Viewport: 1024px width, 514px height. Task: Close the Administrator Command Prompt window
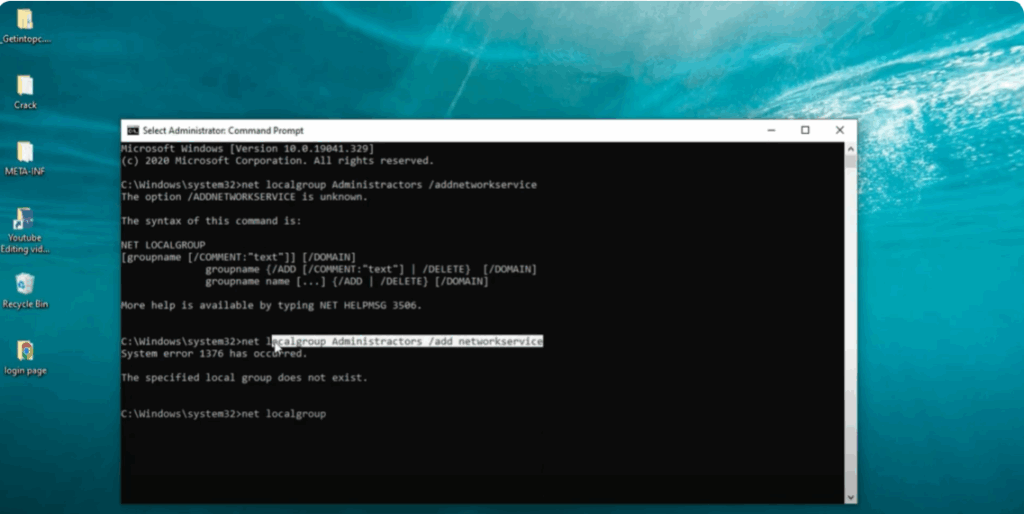(840, 130)
